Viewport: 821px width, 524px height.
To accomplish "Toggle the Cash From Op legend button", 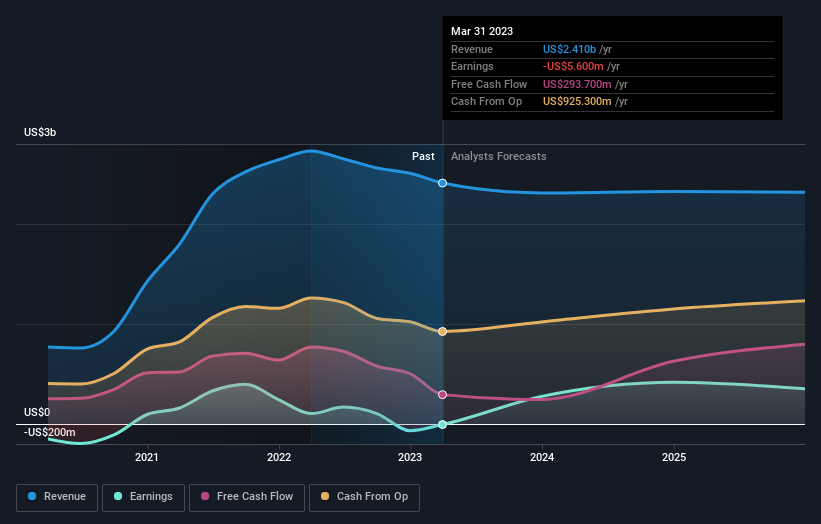I will (364, 497).
